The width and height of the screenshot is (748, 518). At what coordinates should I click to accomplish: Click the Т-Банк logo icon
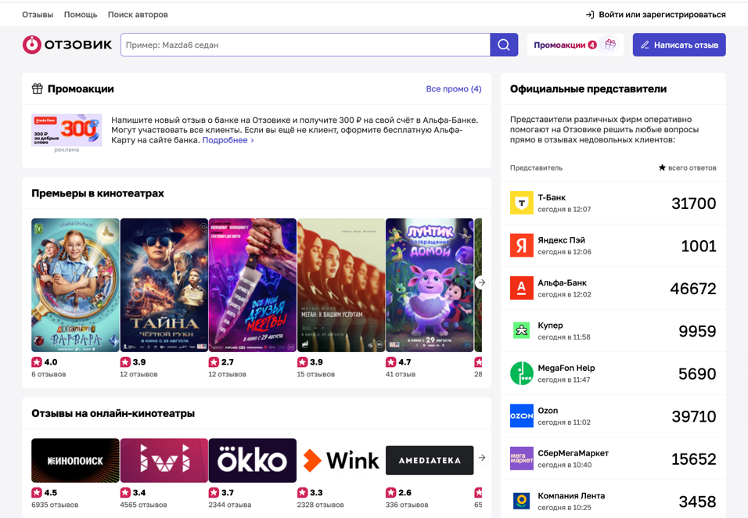pos(521,203)
